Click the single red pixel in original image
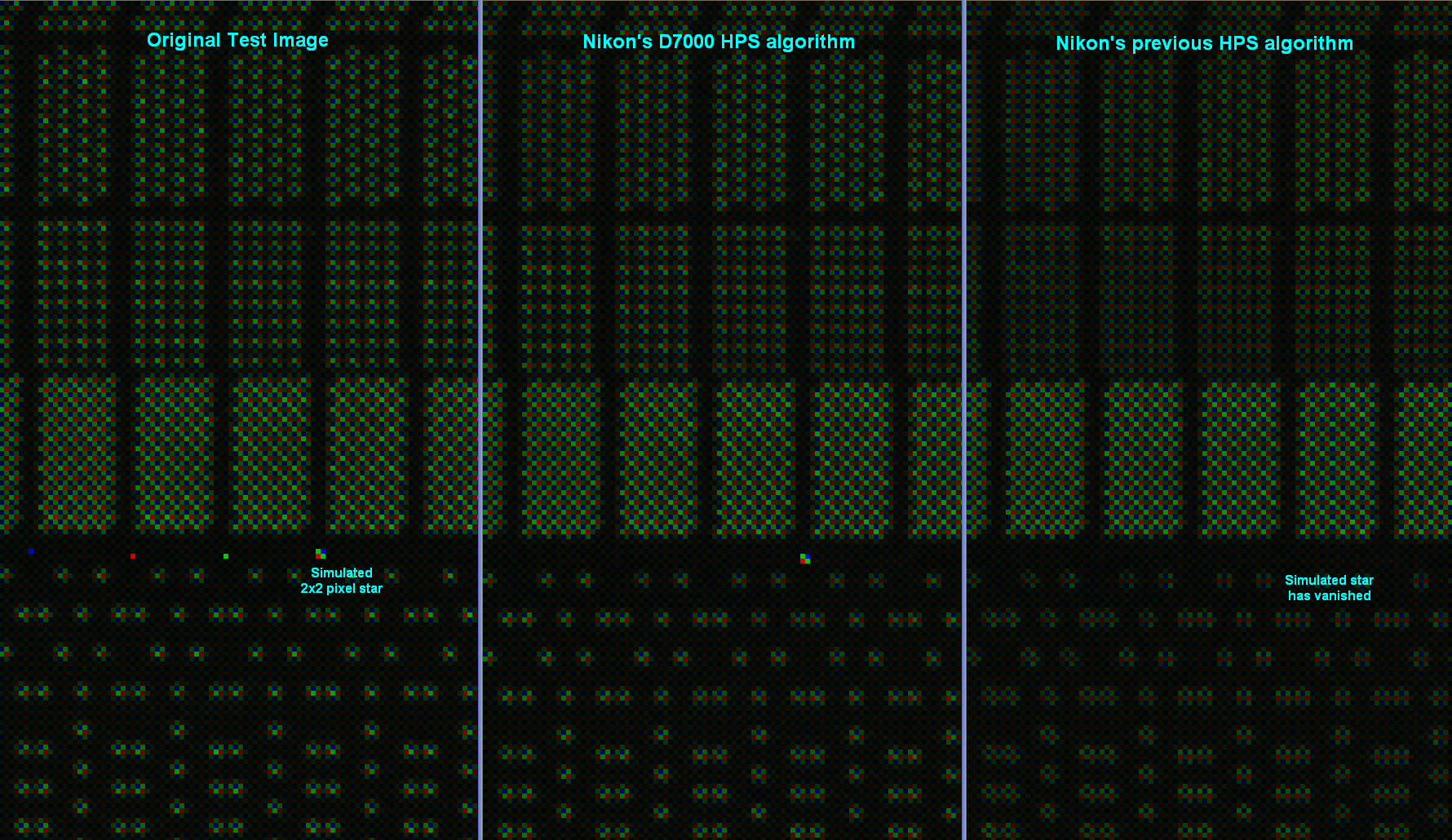This screenshot has width=1452, height=840. point(133,556)
